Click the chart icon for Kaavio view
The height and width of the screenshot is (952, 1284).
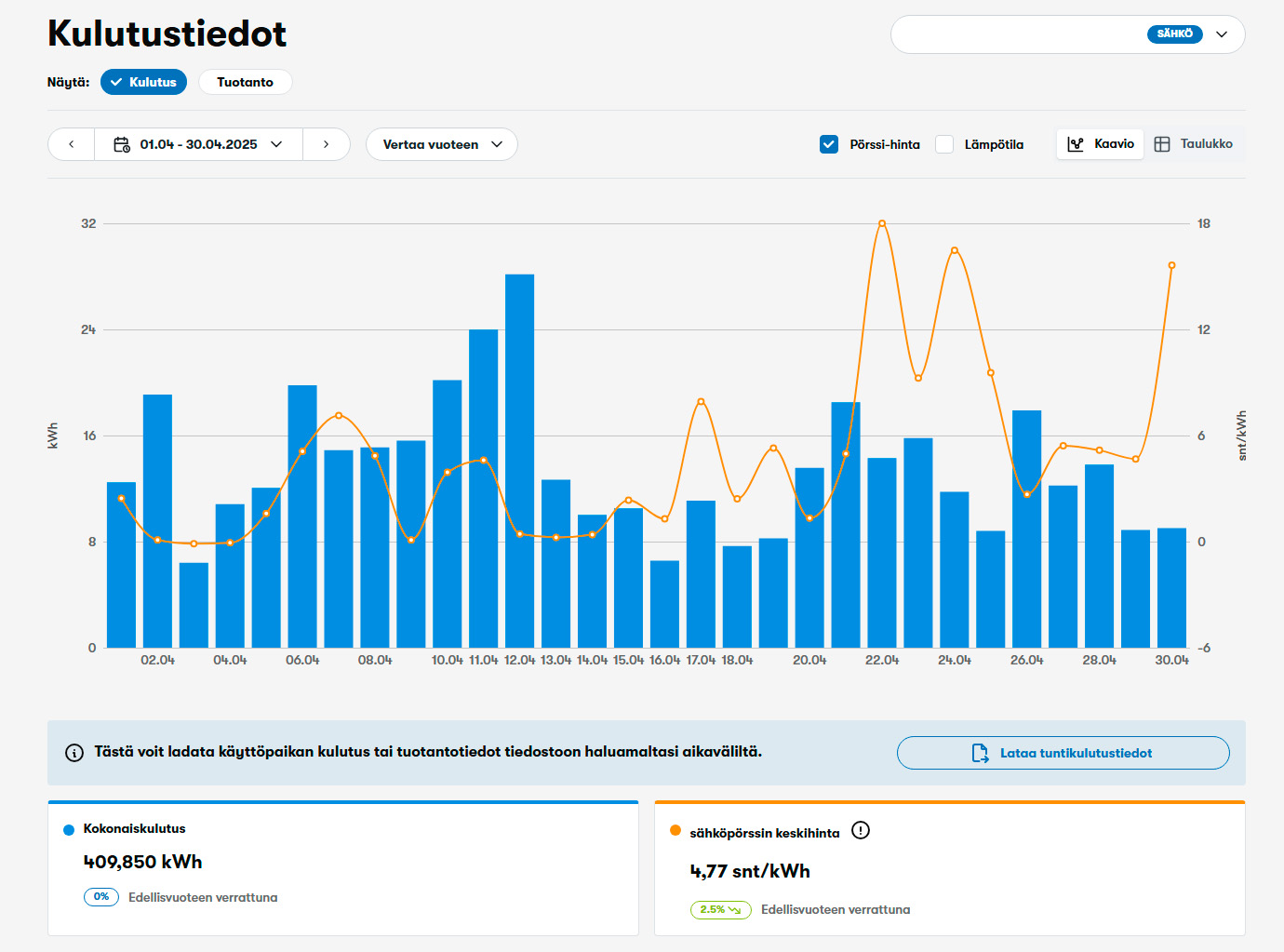pos(1076,144)
